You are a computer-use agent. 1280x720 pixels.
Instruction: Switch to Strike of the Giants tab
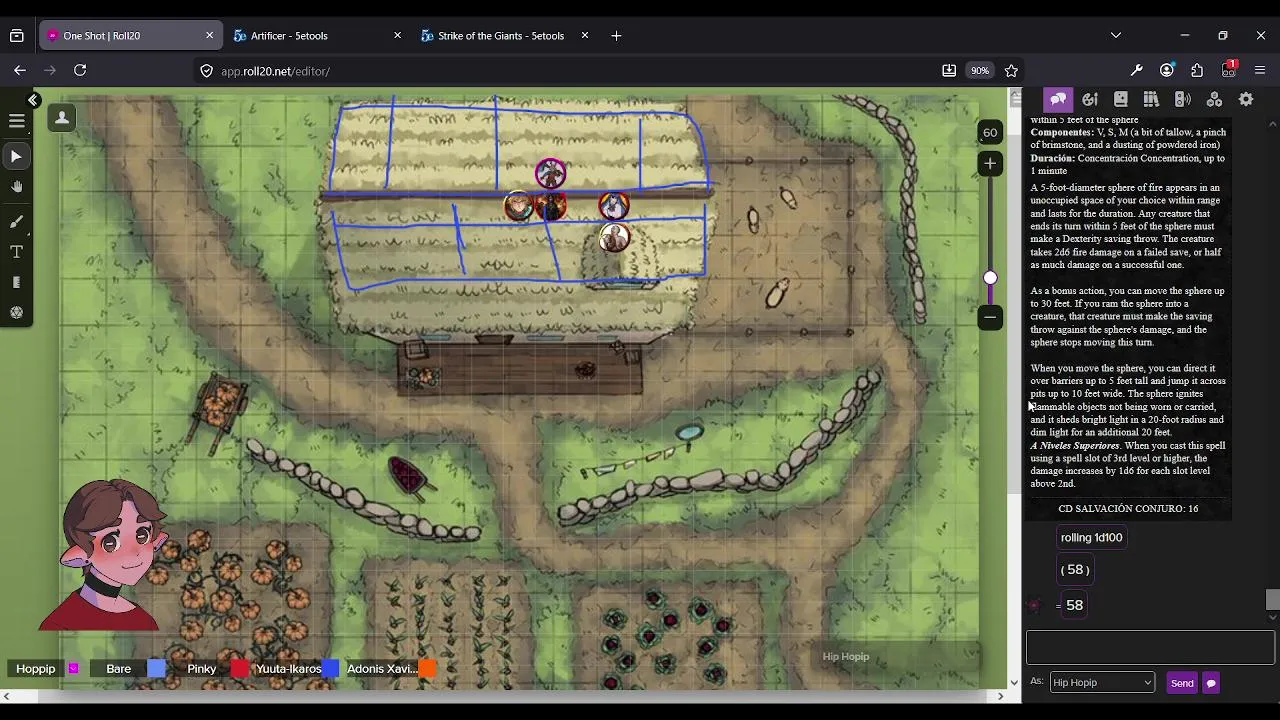(501, 36)
